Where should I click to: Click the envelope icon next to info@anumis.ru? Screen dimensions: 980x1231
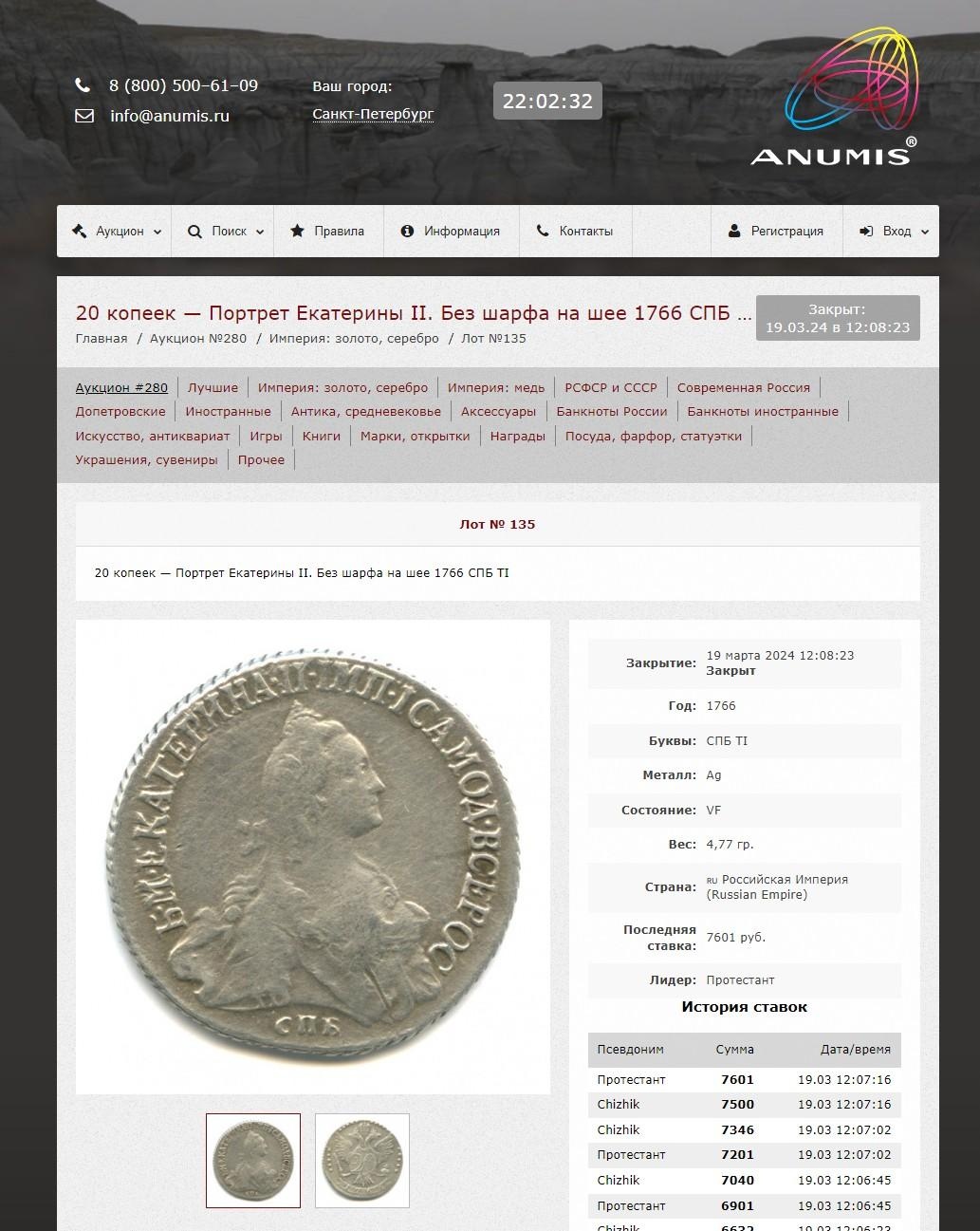pyautogui.click(x=84, y=116)
